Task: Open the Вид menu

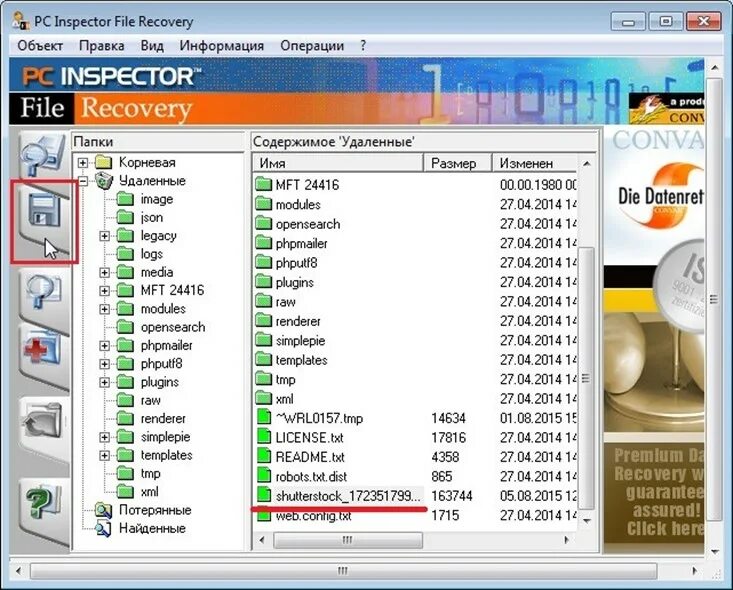Action: point(152,46)
